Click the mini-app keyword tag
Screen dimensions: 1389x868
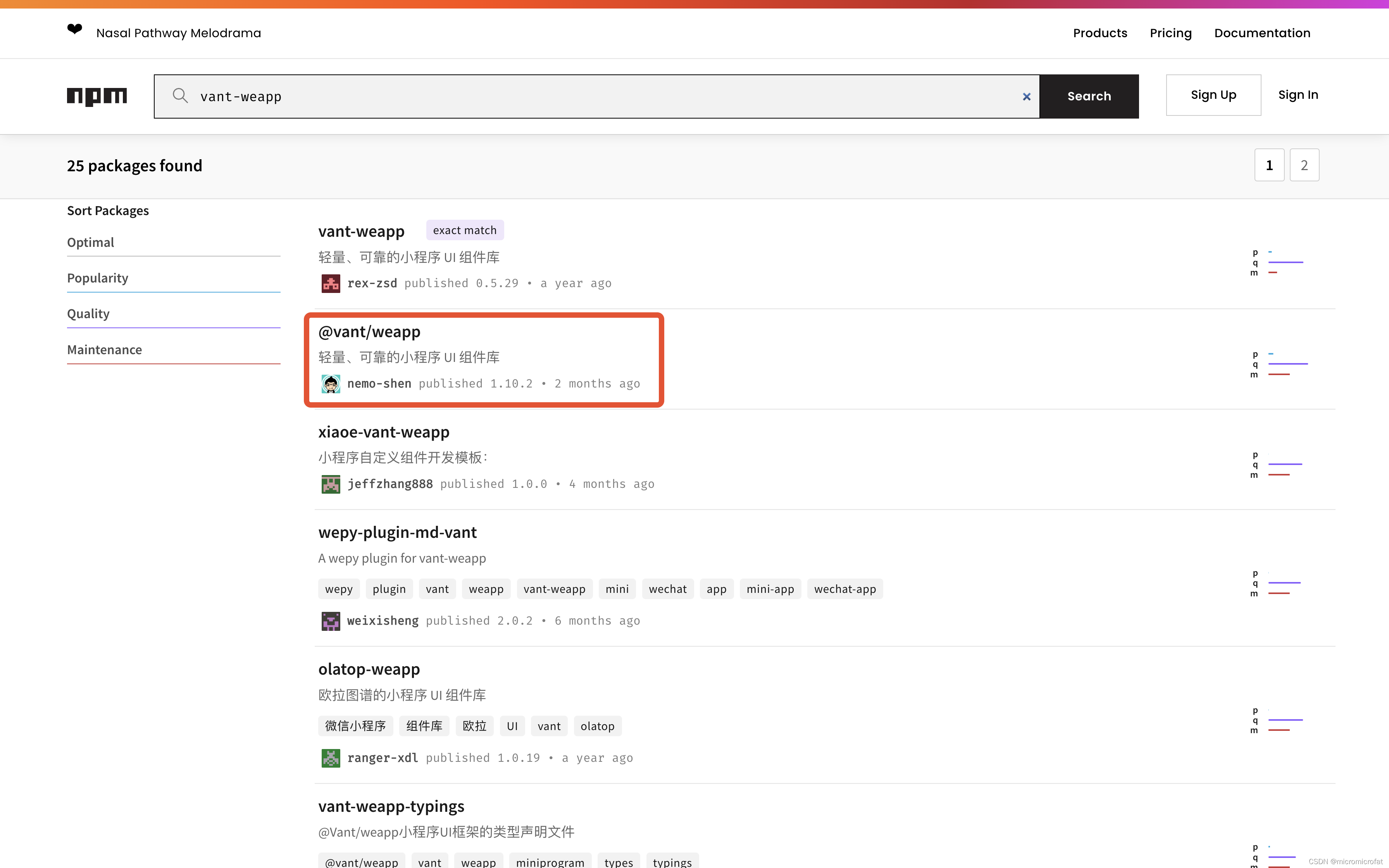[770, 589]
